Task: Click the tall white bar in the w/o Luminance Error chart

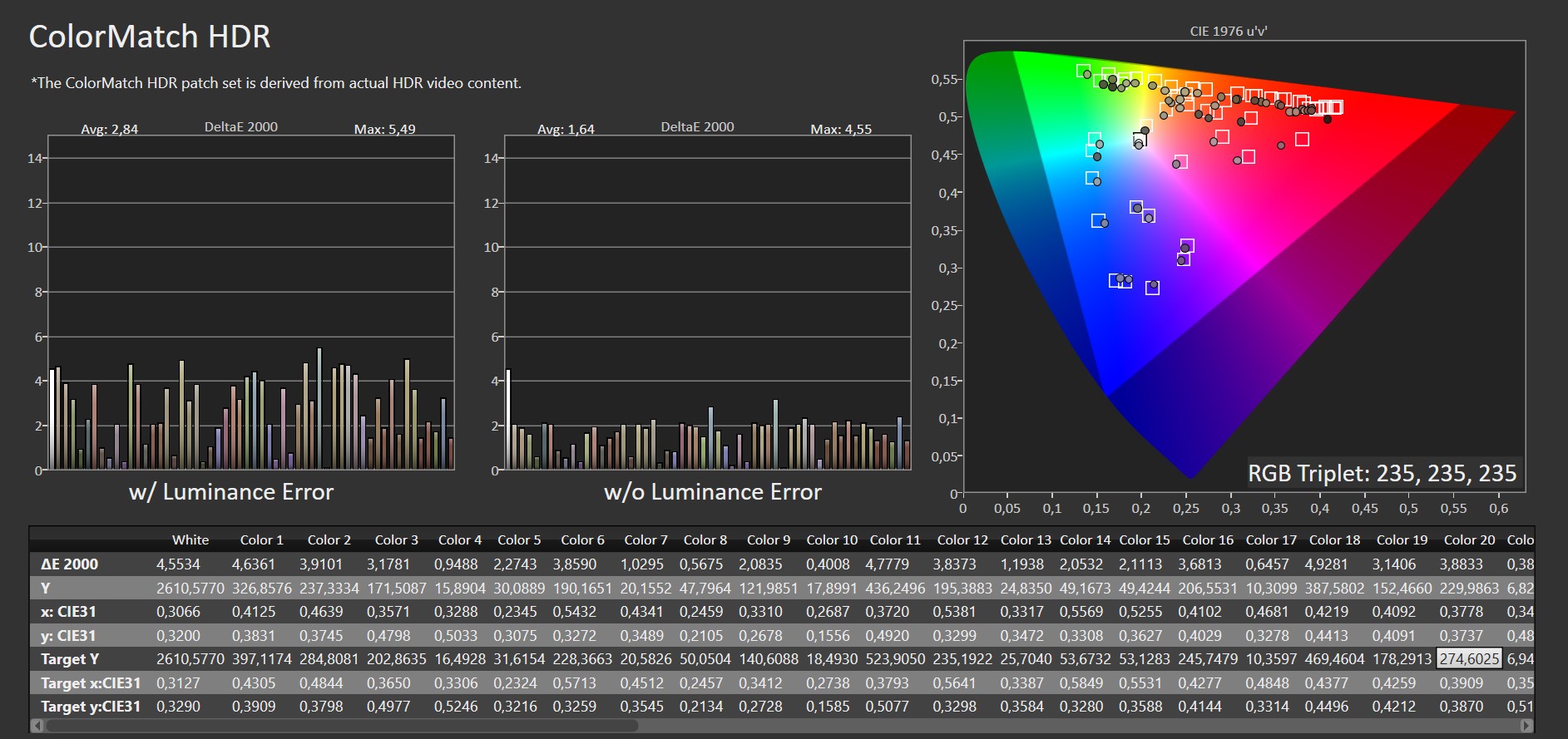Action: click(508, 420)
